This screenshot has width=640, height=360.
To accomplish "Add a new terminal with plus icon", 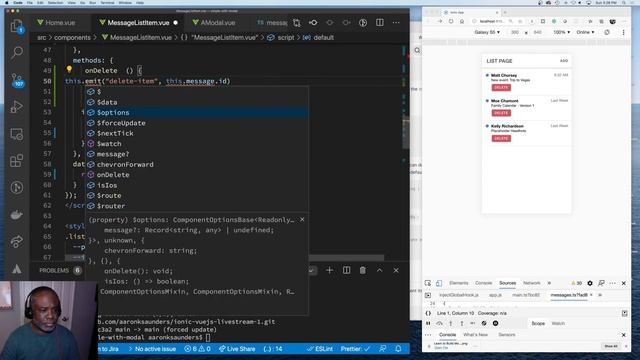I will click(x=329, y=270).
